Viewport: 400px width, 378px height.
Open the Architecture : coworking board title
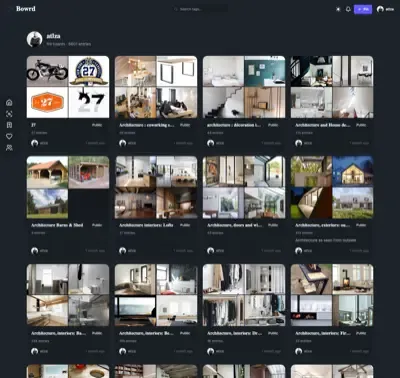(147, 125)
